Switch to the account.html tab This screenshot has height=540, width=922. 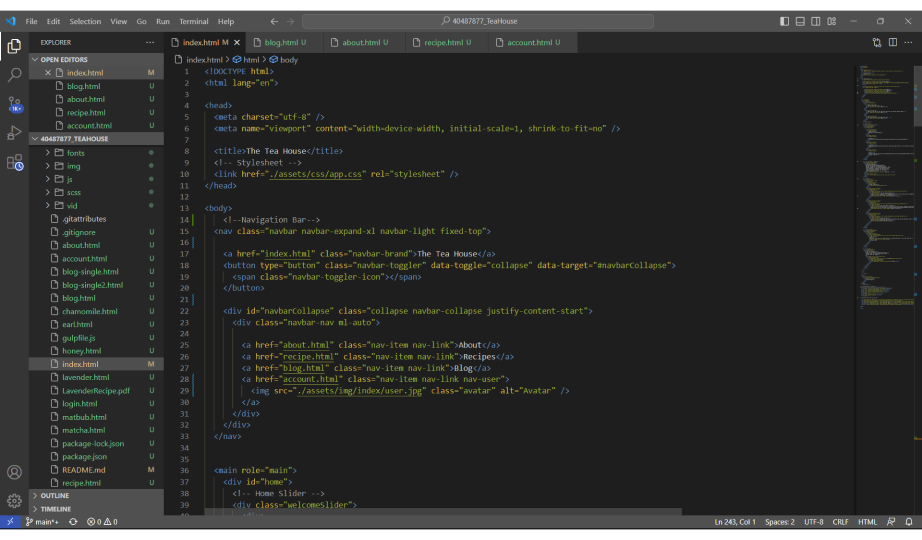(x=533, y=42)
